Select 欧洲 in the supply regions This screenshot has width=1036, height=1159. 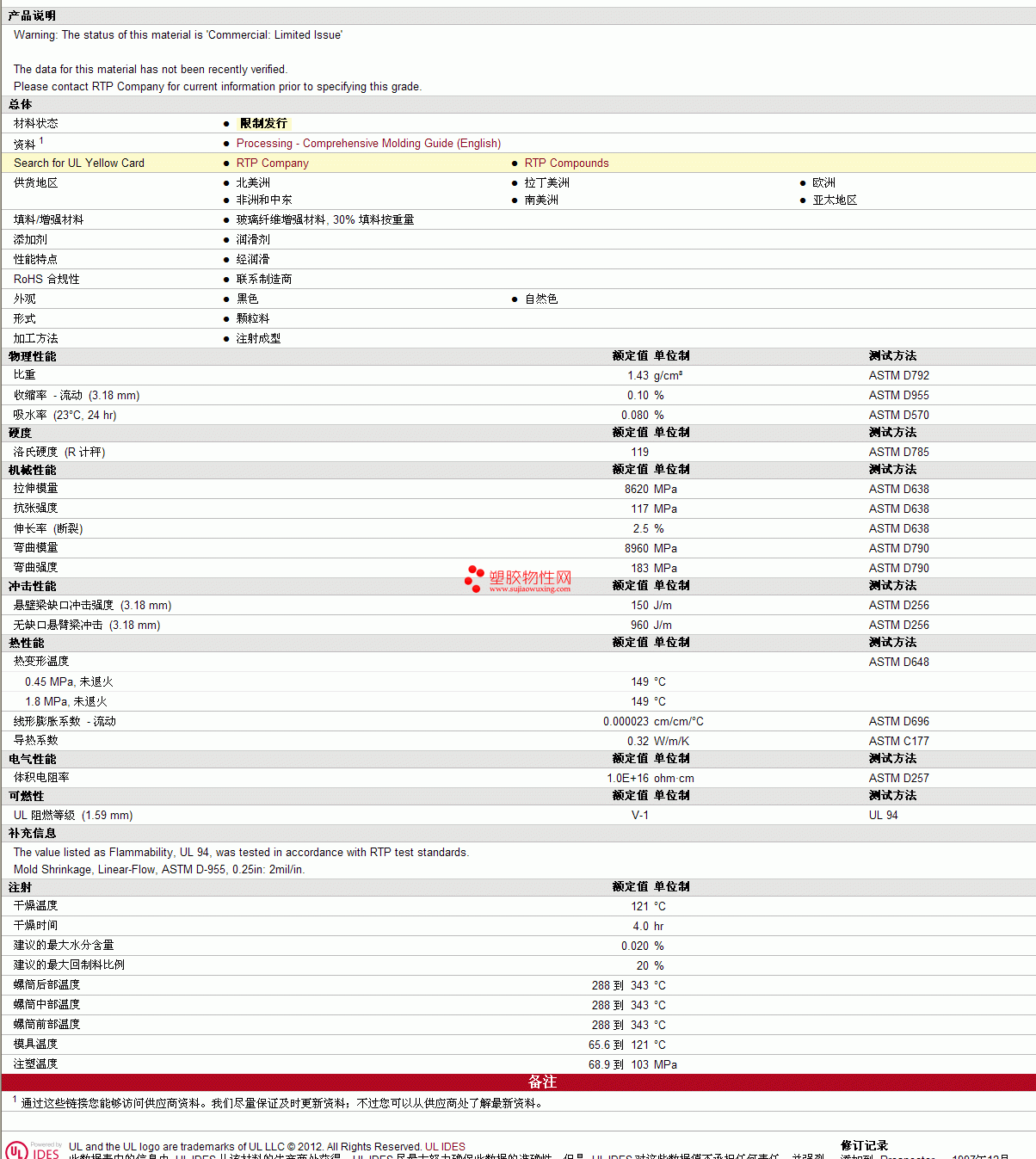tap(824, 183)
